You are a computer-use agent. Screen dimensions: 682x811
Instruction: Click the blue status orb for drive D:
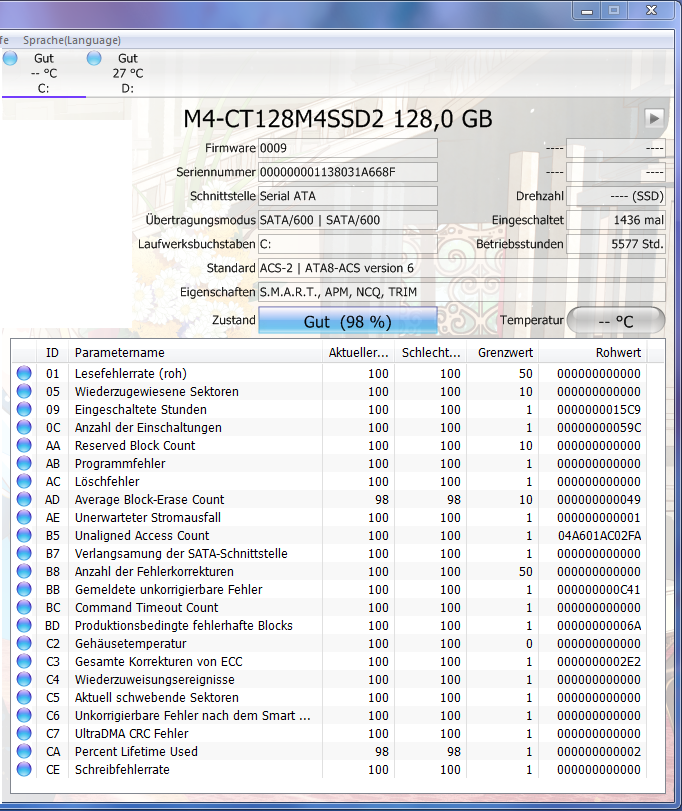point(94,58)
